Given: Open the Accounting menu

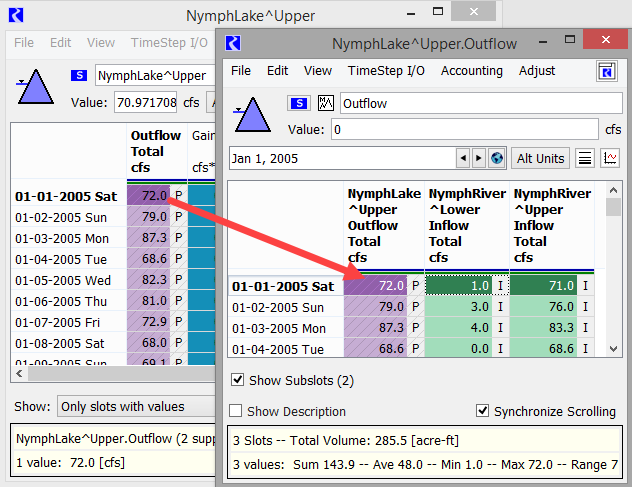Looking at the screenshot, I should (x=471, y=71).
